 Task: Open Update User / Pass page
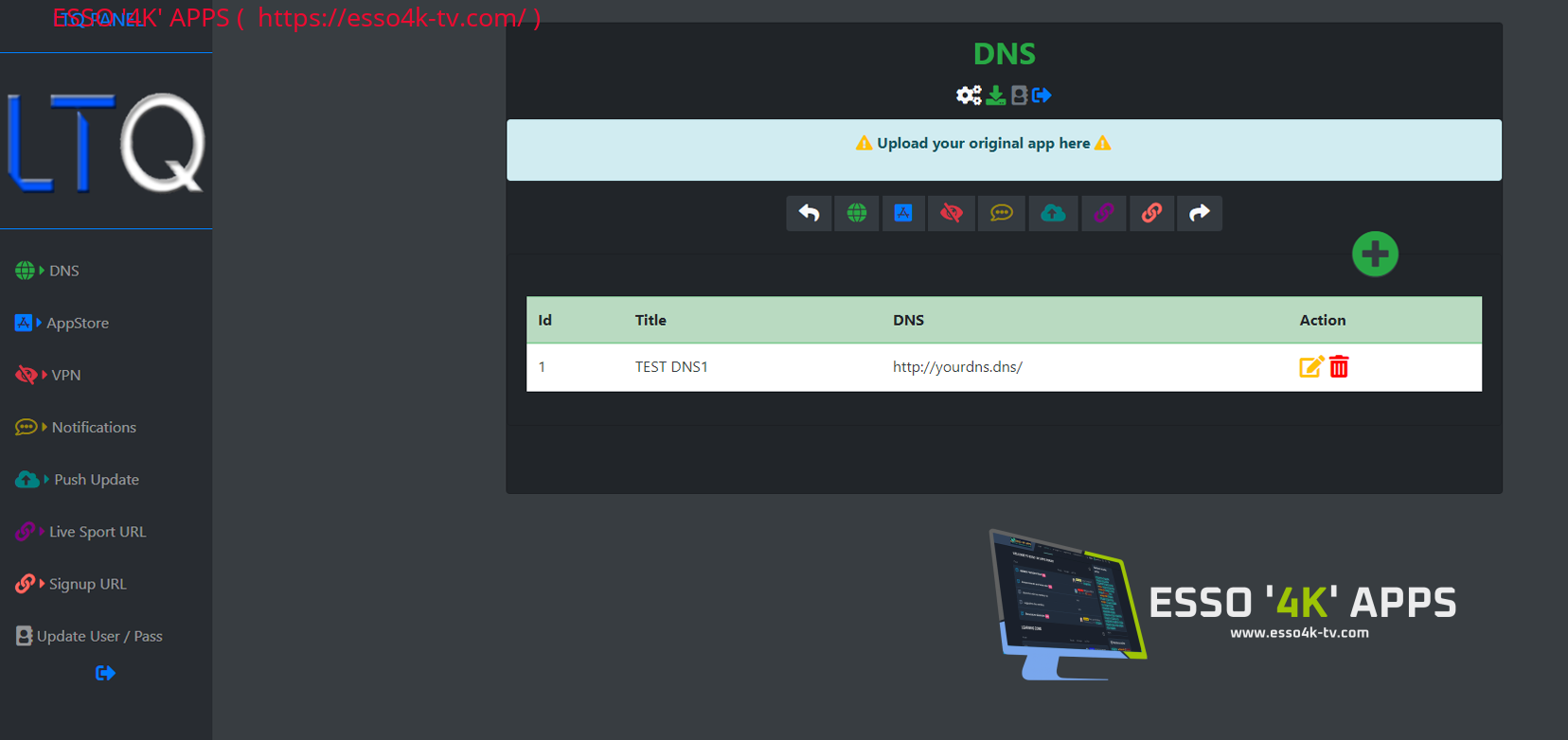point(98,636)
